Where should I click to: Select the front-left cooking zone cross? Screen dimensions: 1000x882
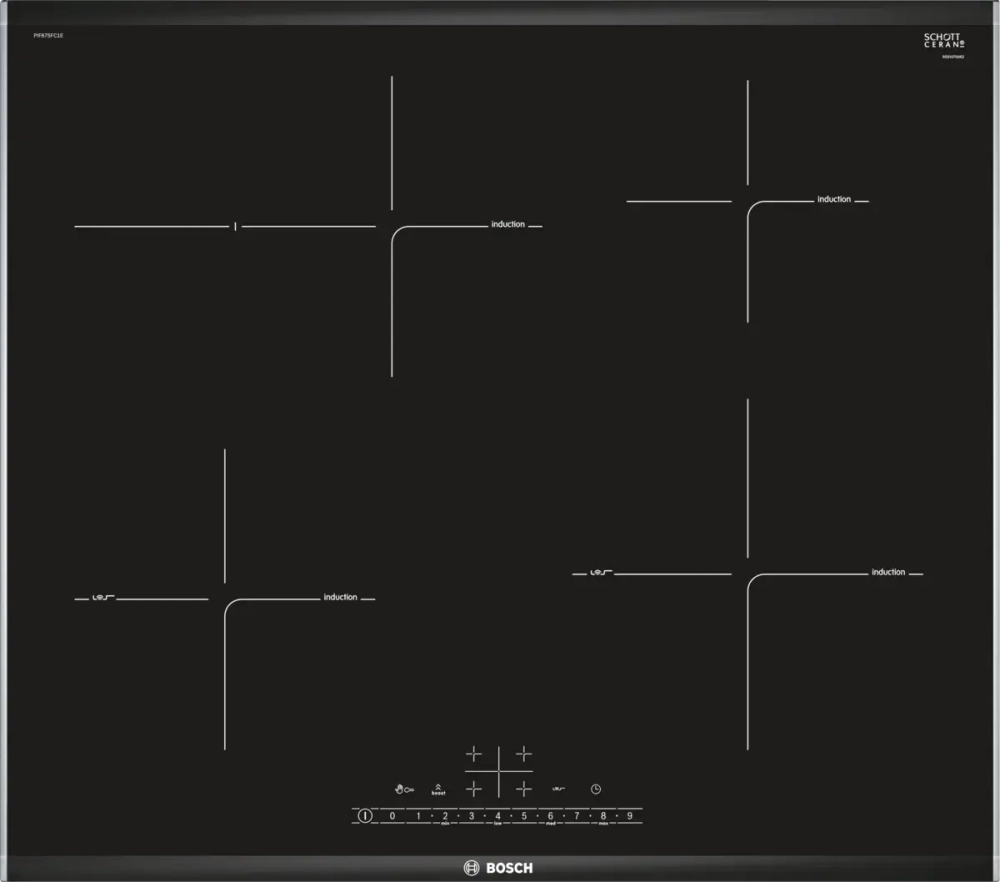[x=474, y=789]
